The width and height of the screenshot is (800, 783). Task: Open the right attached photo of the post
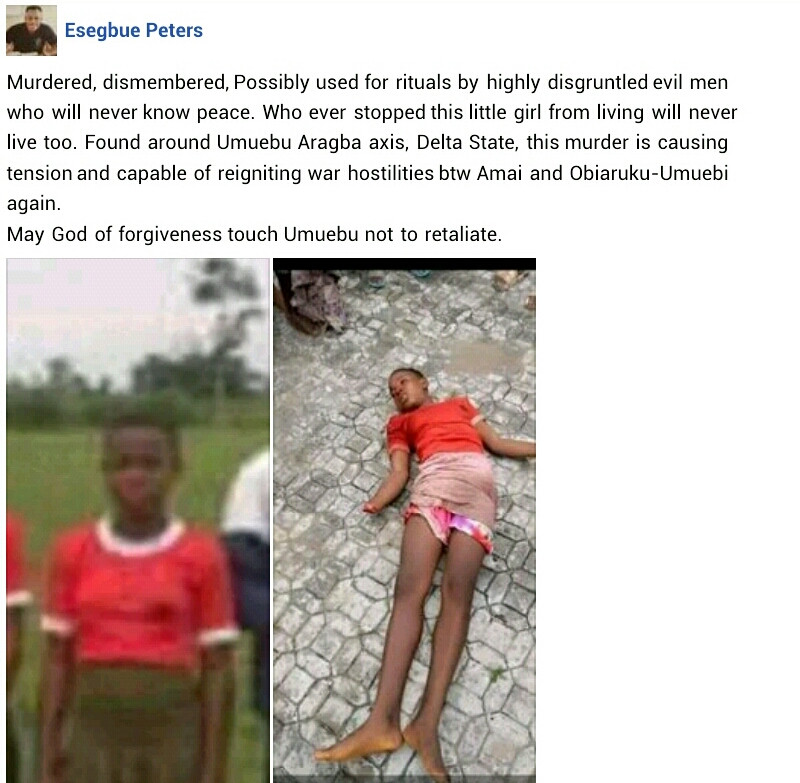click(405, 520)
